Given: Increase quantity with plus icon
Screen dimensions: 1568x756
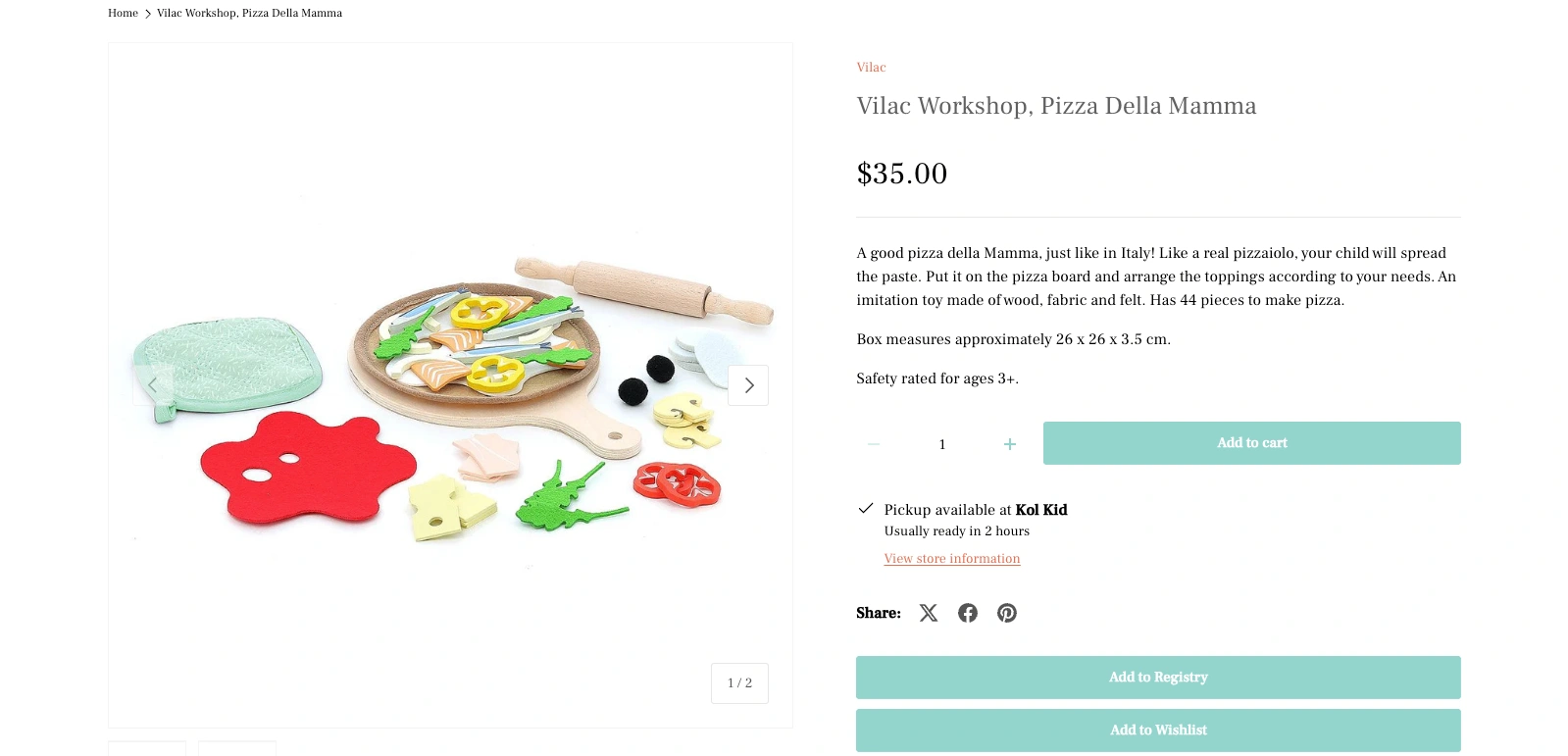Looking at the screenshot, I should (x=1010, y=444).
